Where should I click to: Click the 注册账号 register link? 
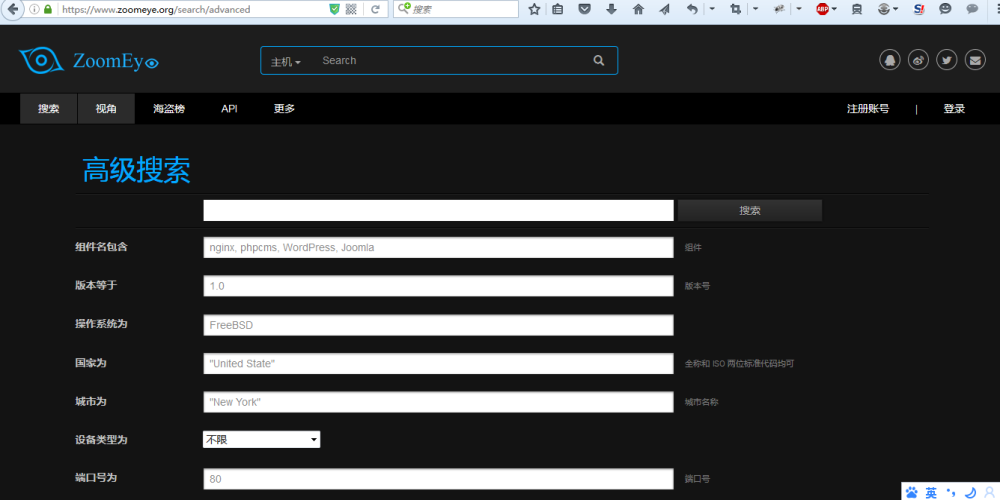point(868,108)
